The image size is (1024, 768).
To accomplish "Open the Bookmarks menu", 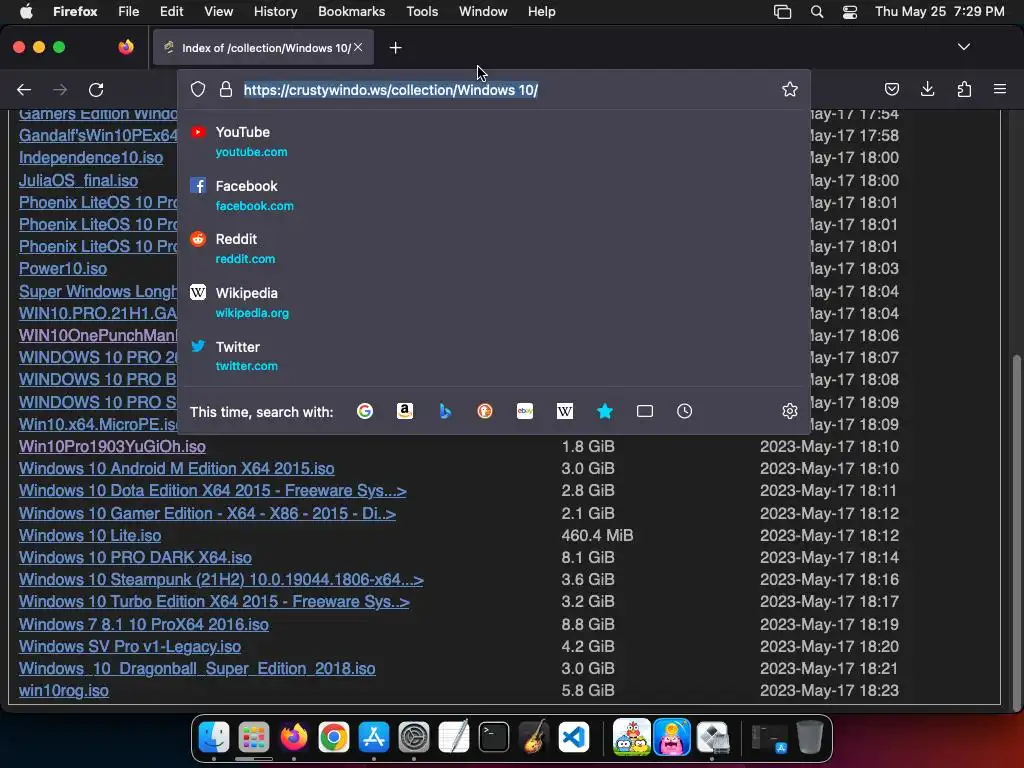I will 351,11.
